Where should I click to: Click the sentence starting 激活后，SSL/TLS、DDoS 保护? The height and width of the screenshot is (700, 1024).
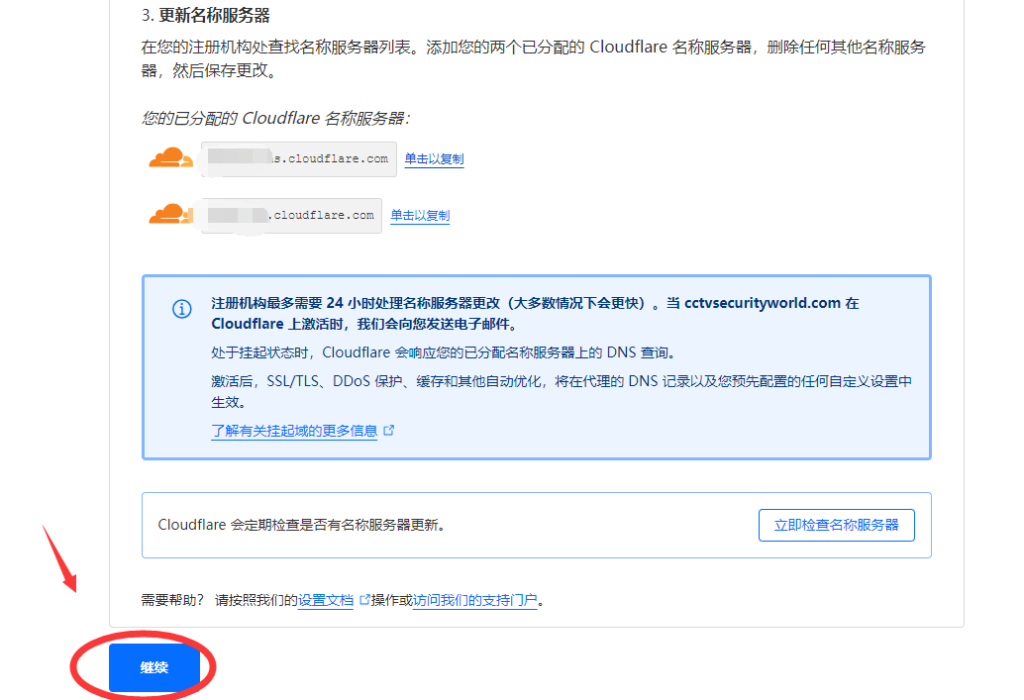[562, 392]
